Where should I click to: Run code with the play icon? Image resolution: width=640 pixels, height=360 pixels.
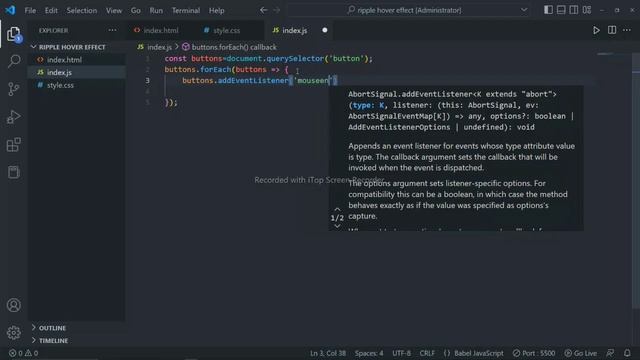tap(596, 30)
